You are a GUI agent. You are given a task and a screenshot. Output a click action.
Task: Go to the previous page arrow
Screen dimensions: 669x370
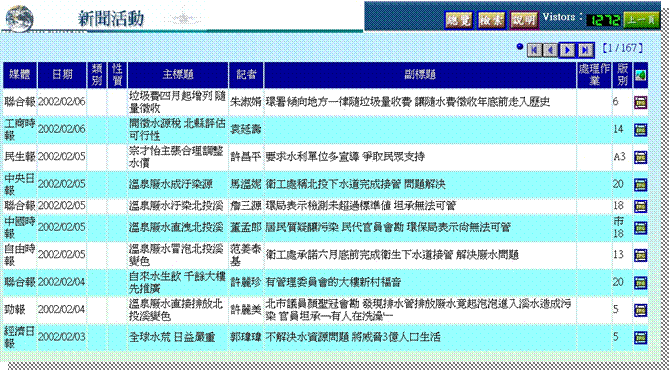click(x=550, y=50)
